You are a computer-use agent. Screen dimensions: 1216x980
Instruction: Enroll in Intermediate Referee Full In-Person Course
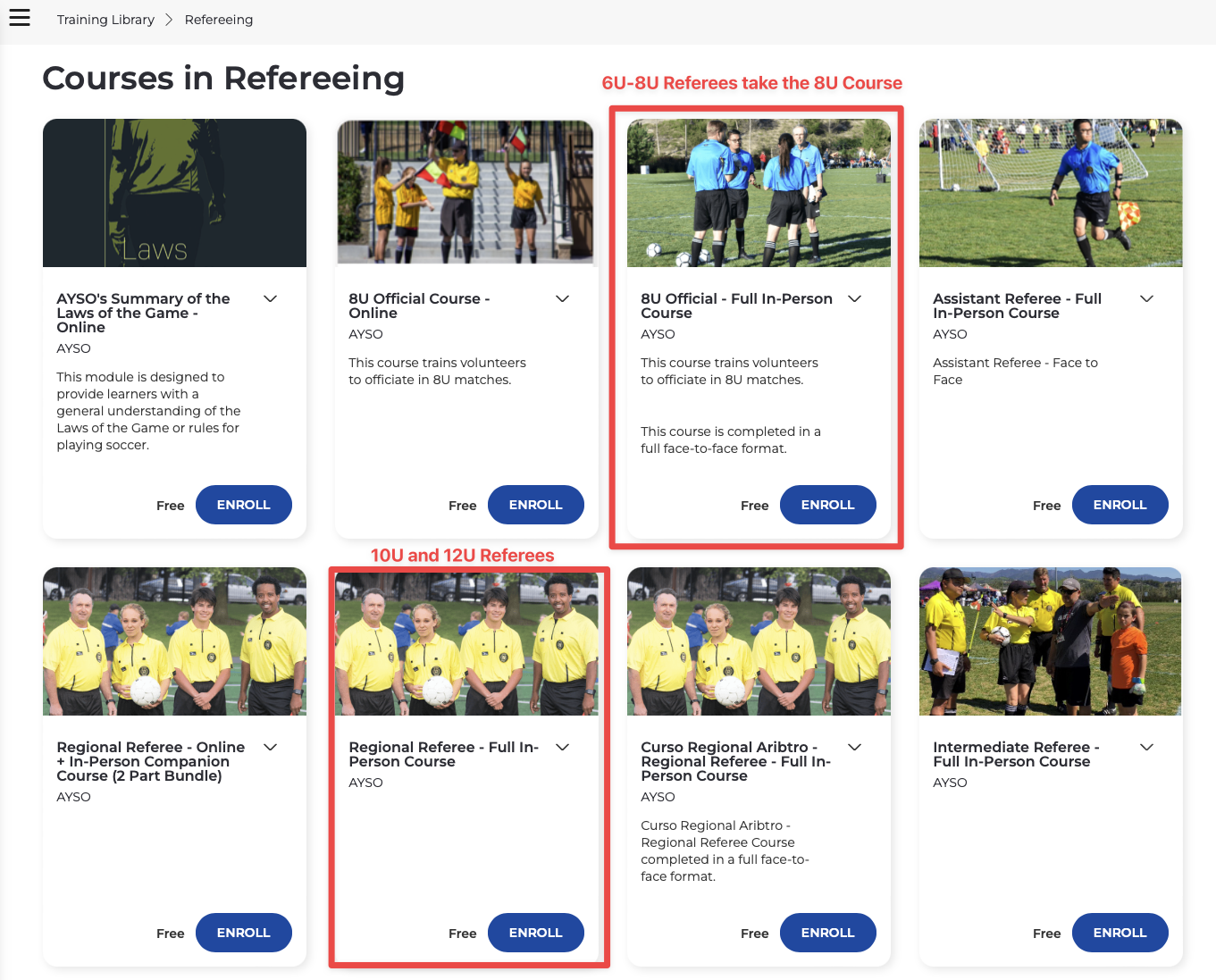(x=1120, y=933)
